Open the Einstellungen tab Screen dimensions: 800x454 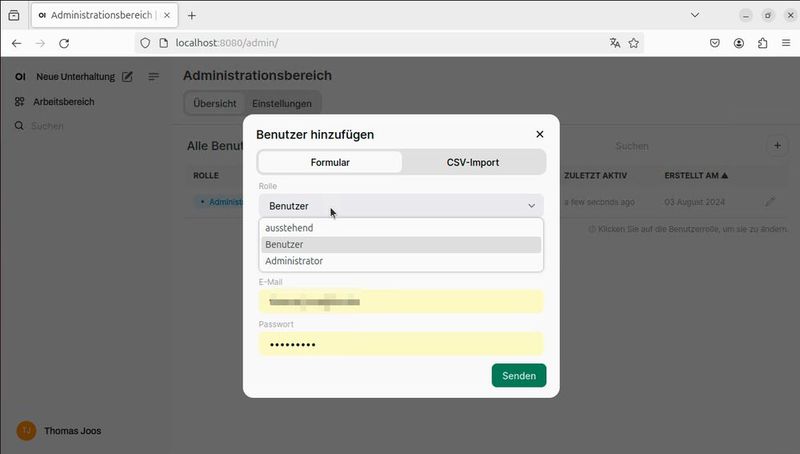click(x=282, y=103)
